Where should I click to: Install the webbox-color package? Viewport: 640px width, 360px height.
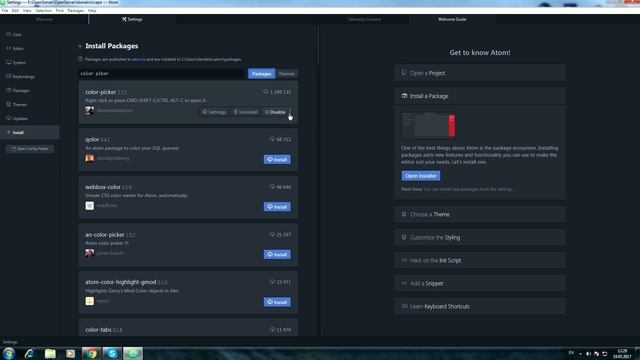[x=277, y=207]
